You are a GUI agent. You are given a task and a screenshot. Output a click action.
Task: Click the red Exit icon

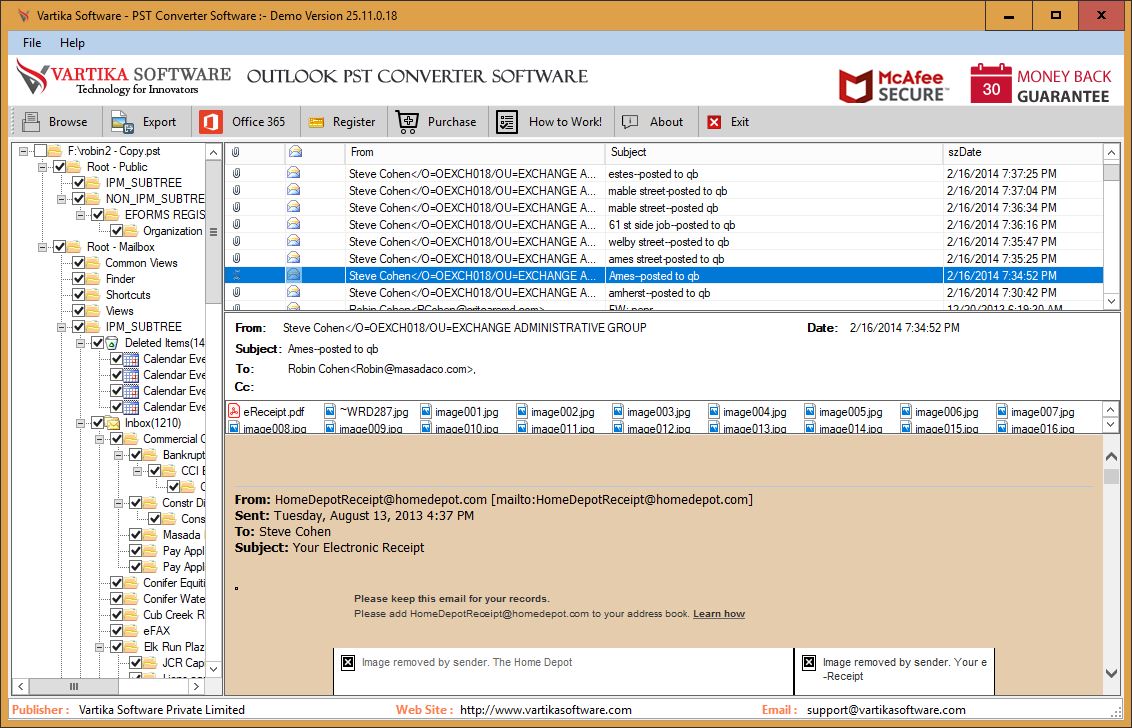714,122
